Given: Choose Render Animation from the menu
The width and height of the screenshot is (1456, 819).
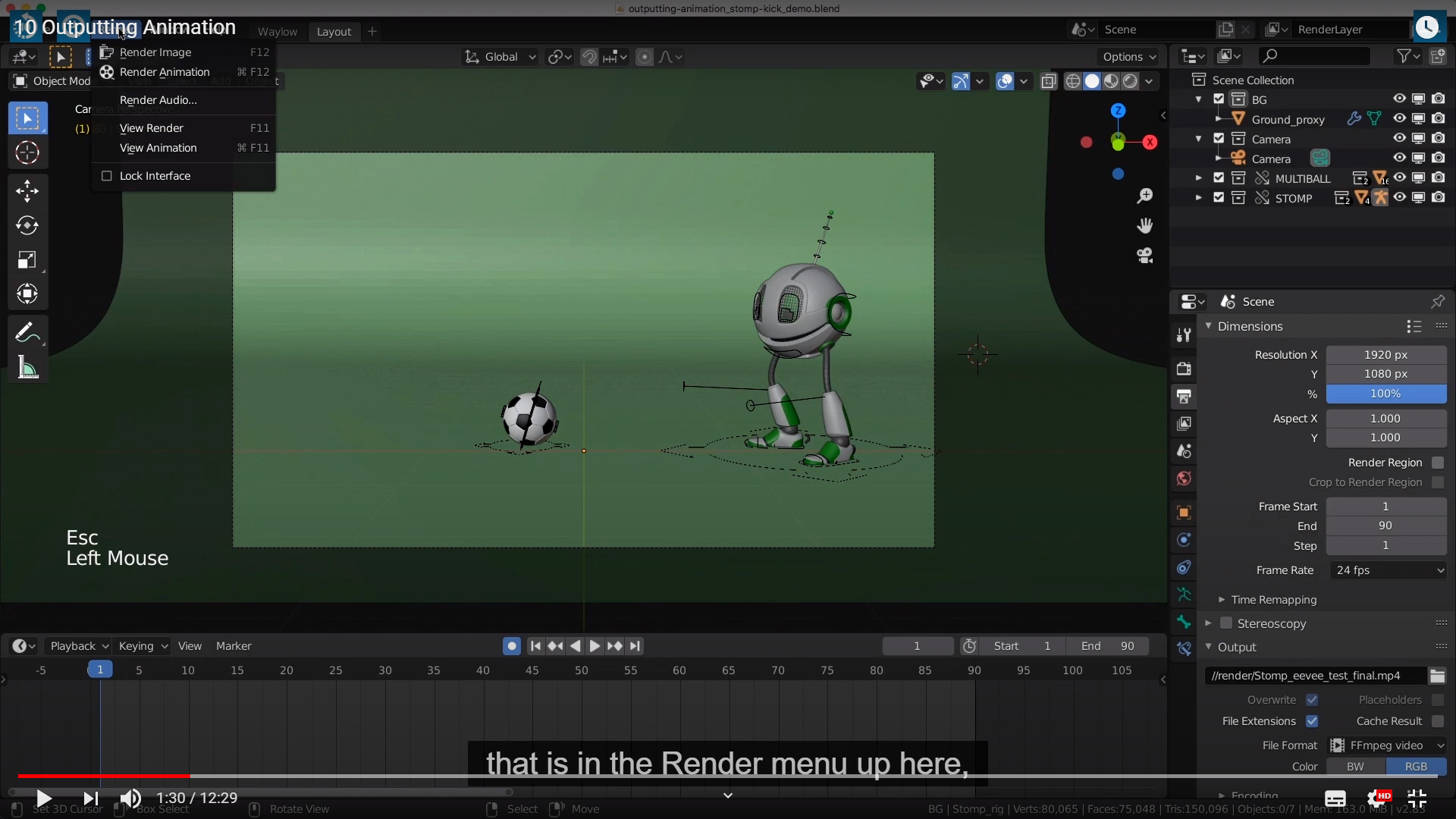Looking at the screenshot, I should (x=165, y=72).
